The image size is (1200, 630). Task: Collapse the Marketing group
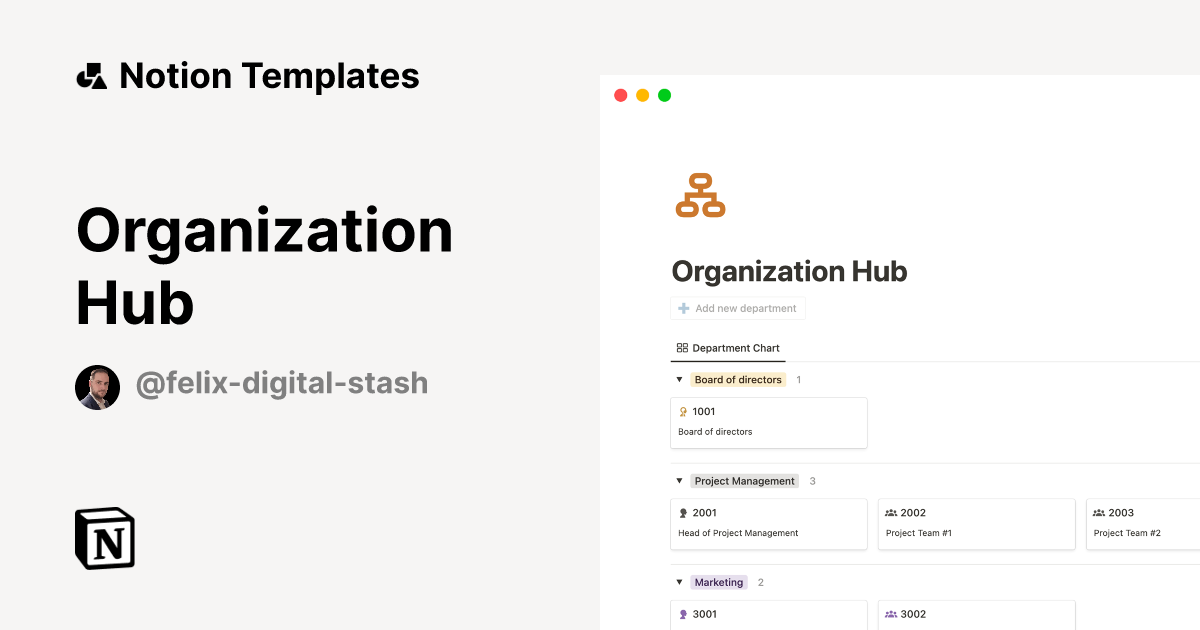pos(678,581)
